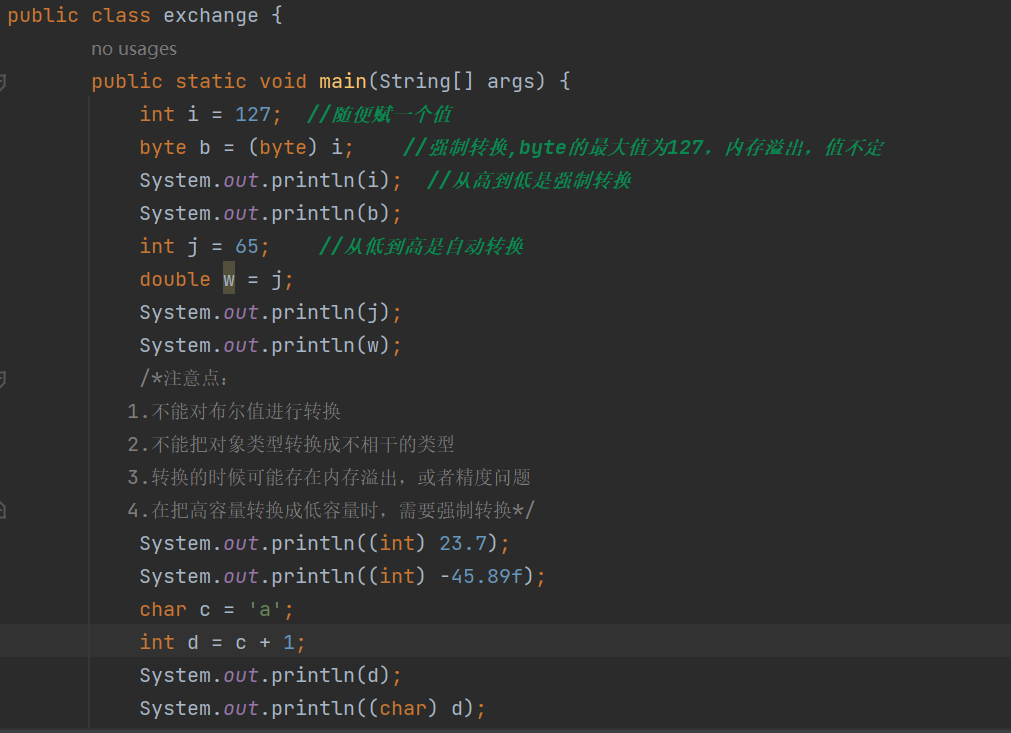Click the method name 'main'
The height and width of the screenshot is (733, 1011).
(x=343, y=81)
